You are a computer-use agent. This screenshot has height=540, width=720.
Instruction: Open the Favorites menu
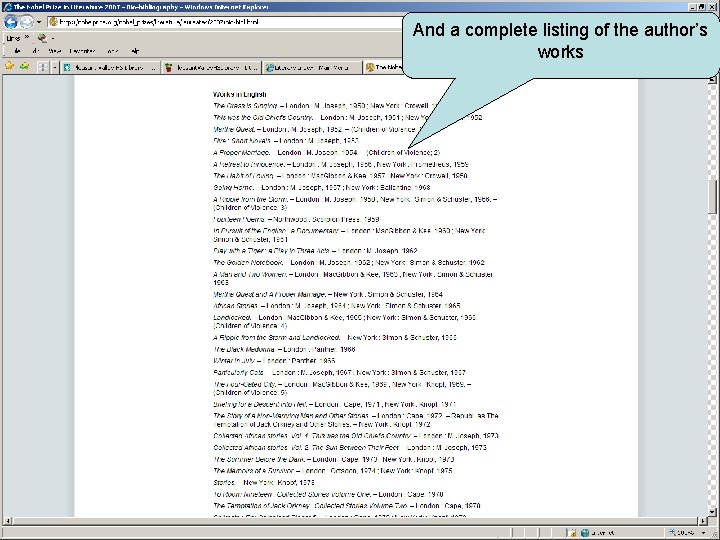coord(83,51)
